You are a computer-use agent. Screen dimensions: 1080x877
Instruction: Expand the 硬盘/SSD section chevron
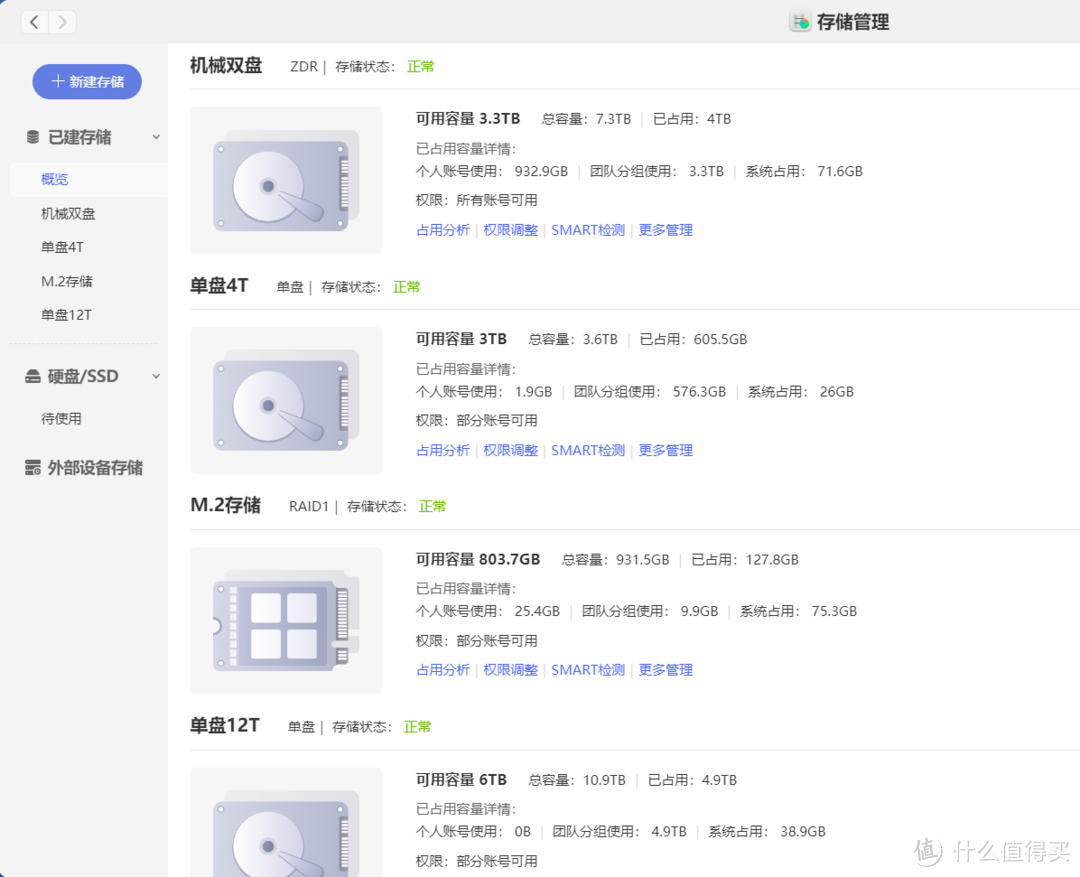click(156, 375)
